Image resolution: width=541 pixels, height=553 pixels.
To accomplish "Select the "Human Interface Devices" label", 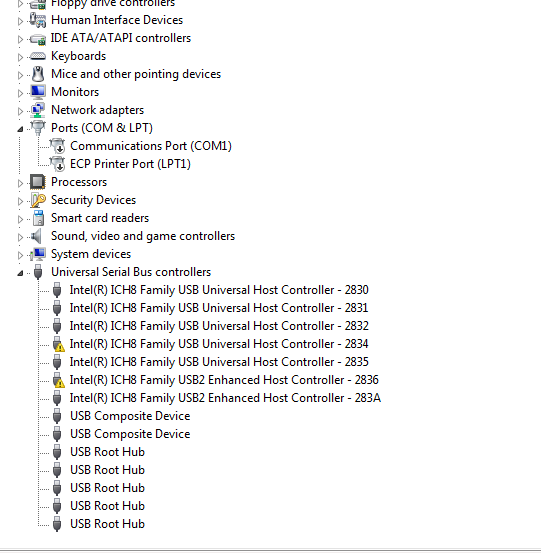I will coord(117,20).
